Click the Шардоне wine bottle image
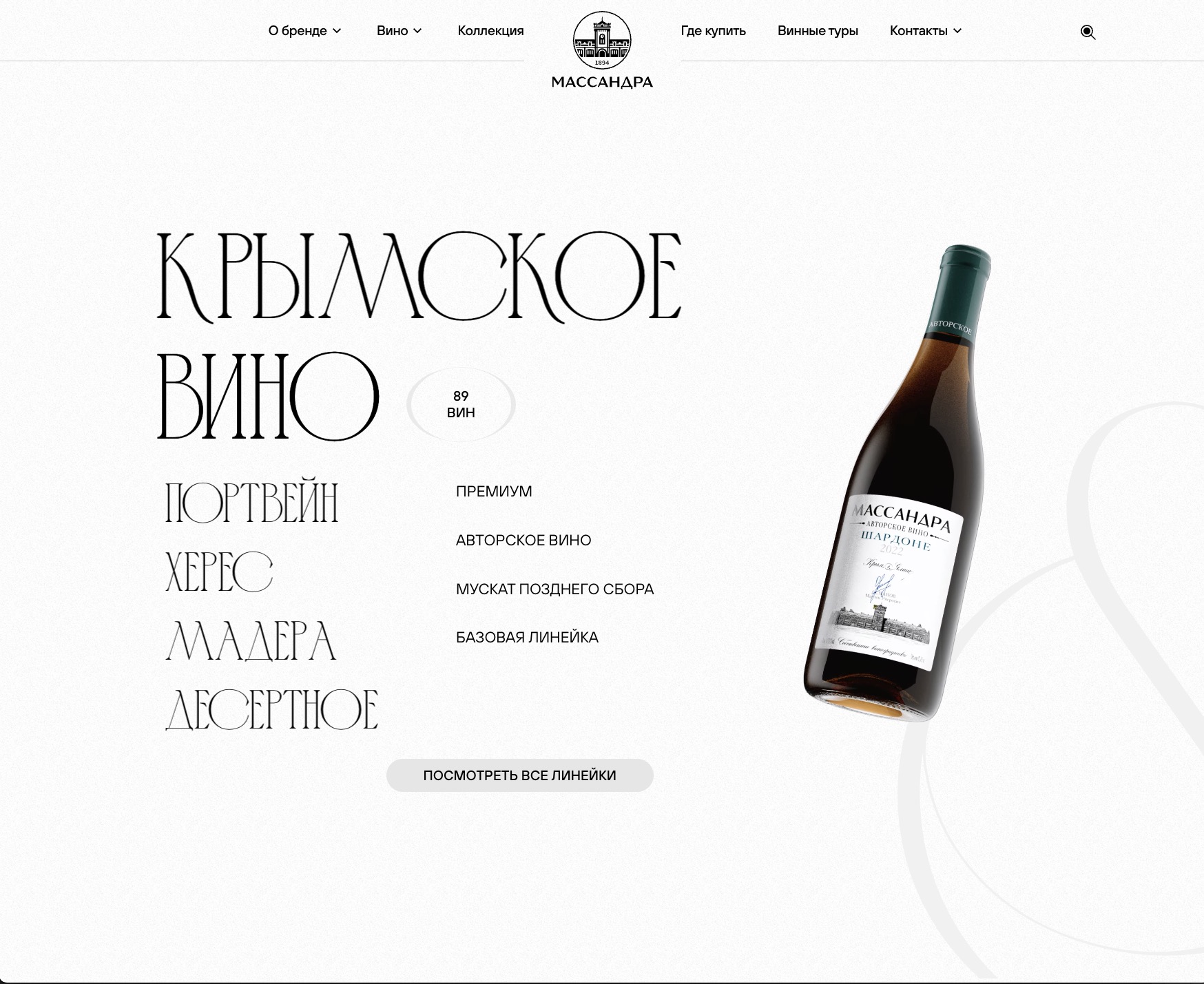This screenshot has width=1204, height=984. [x=899, y=482]
